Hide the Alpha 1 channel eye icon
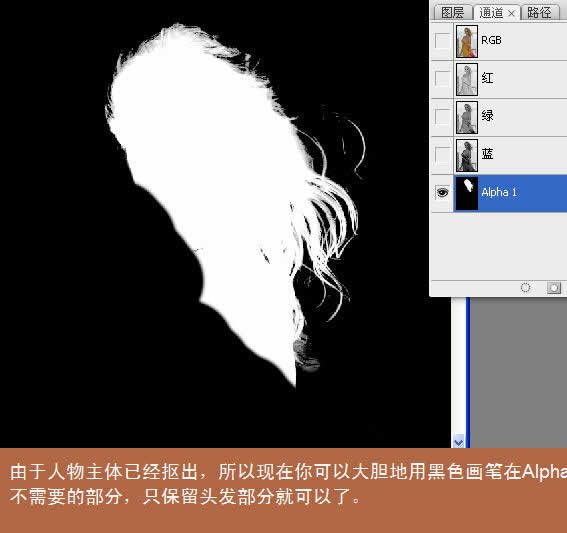The width and height of the screenshot is (567, 533). click(442, 192)
